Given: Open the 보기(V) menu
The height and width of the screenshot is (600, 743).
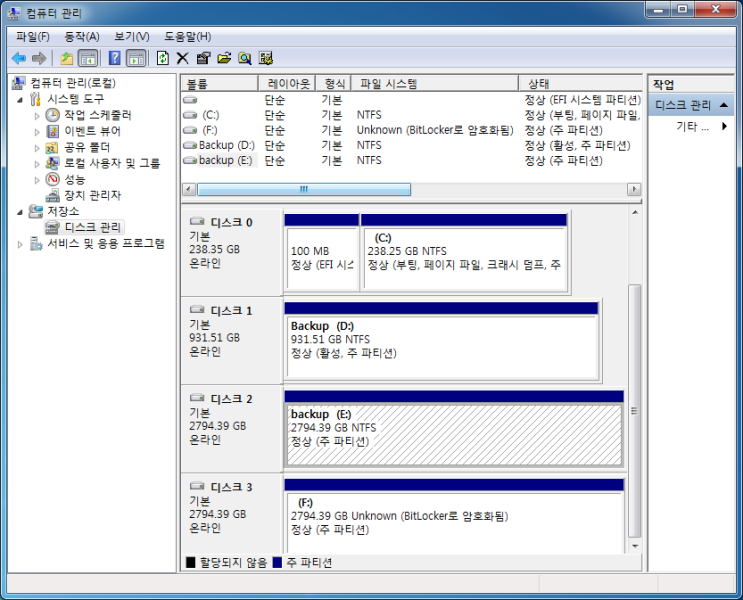Looking at the screenshot, I should point(132,36).
